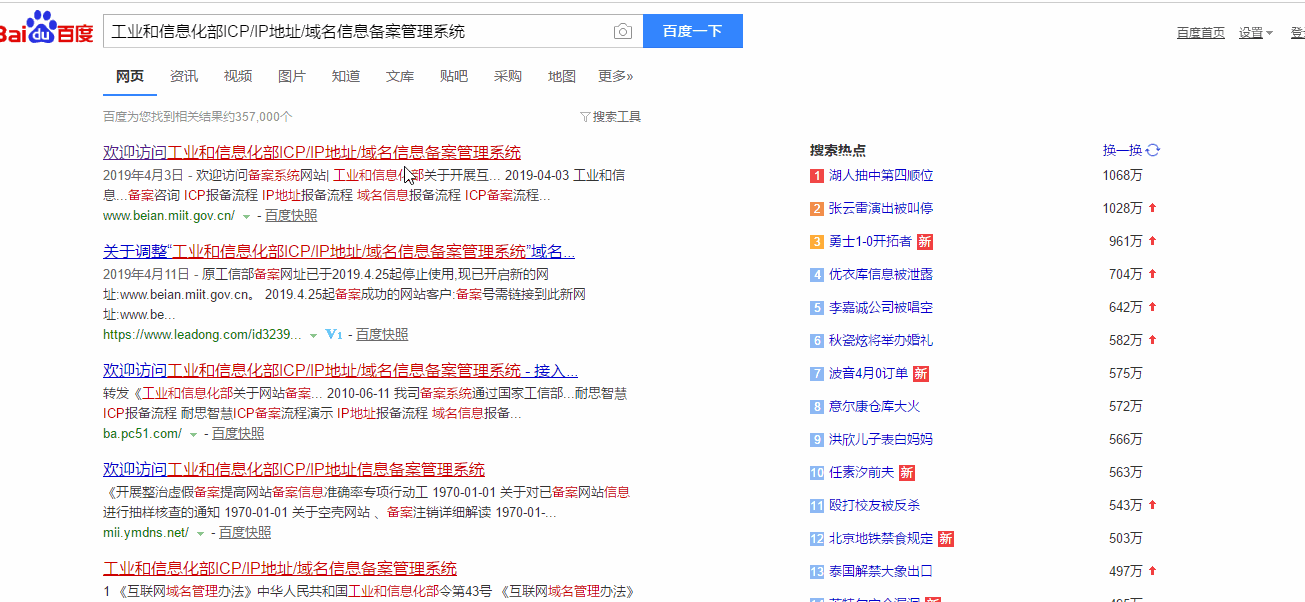Screen dimensions: 1305x602
Task: Open fifth result 工业和信息化部ICP/IP地址/域名信息备案管理系统
Action: 280,568
